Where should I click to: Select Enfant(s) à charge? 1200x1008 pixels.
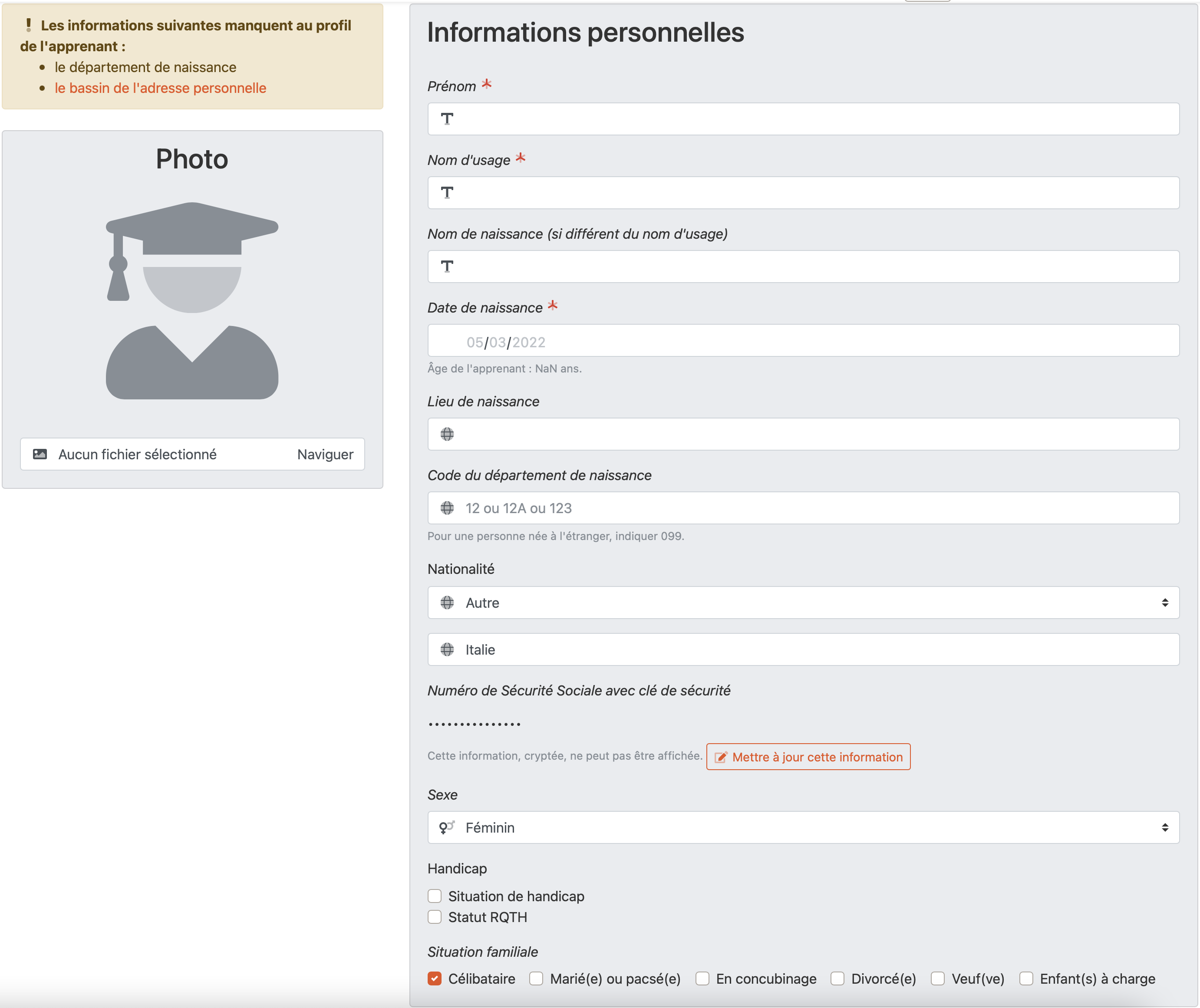(1026, 978)
